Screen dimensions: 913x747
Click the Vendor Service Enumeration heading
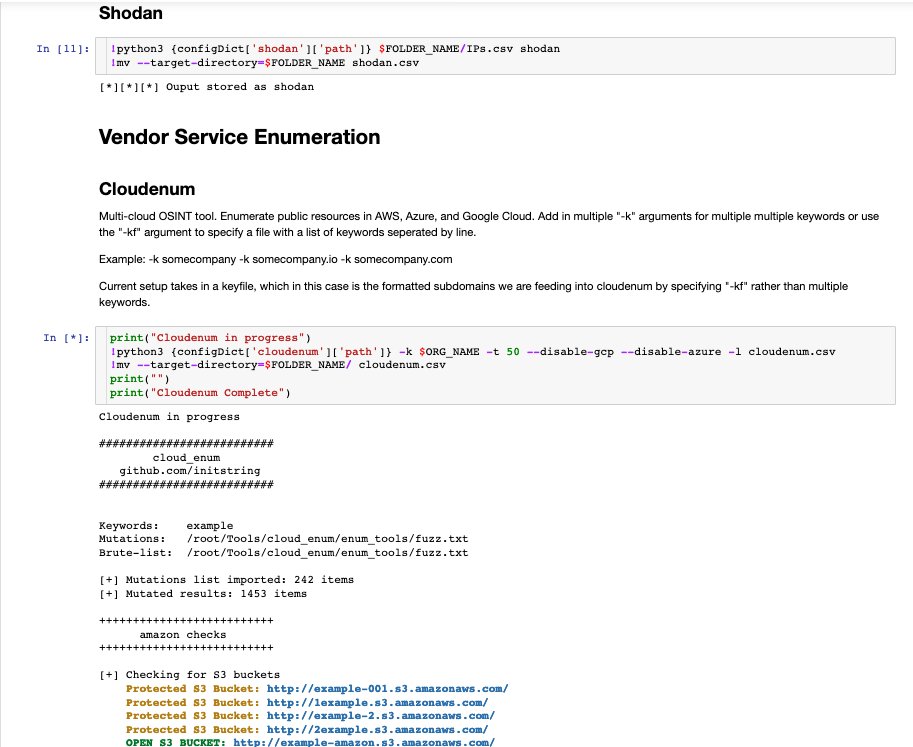(x=239, y=137)
